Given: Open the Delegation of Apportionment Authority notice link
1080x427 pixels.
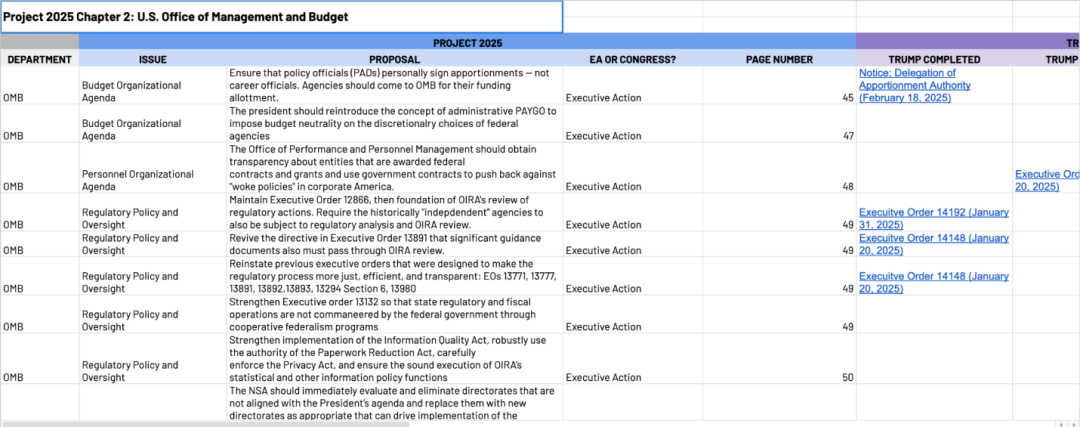Looking at the screenshot, I should pyautogui.click(x=915, y=85).
